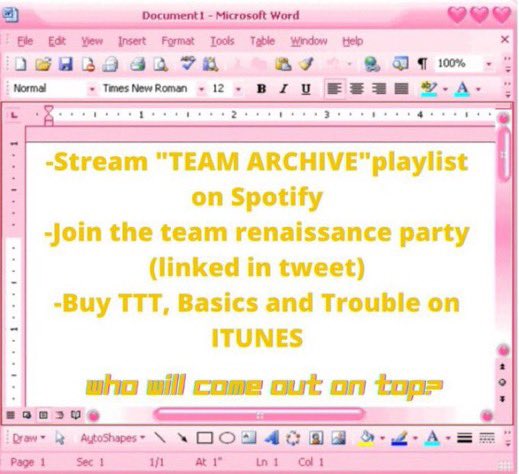Switch to Normal view button
The image size is (519, 474).
pyautogui.click(x=11, y=415)
